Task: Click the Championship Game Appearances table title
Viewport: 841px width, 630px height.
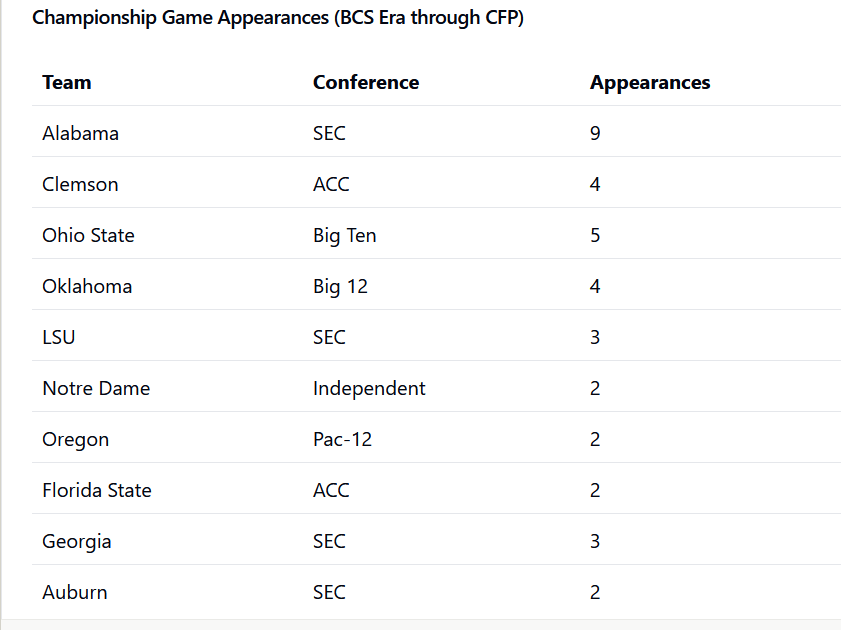Action: point(278,18)
